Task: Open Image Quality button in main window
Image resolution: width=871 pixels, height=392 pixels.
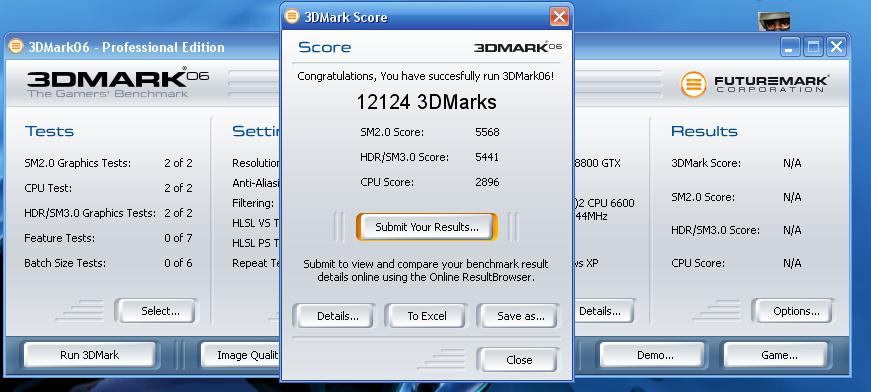Action: point(240,355)
